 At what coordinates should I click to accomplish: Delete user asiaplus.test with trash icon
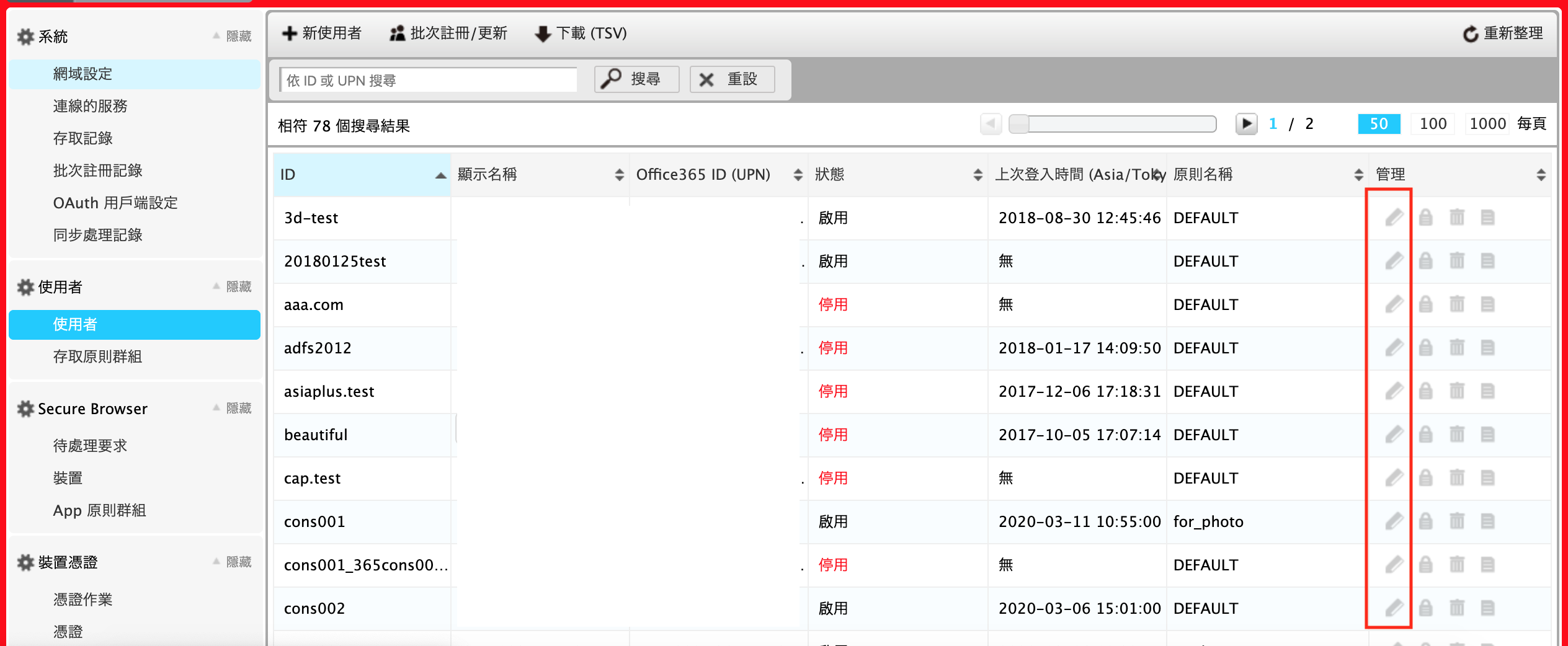[1456, 391]
